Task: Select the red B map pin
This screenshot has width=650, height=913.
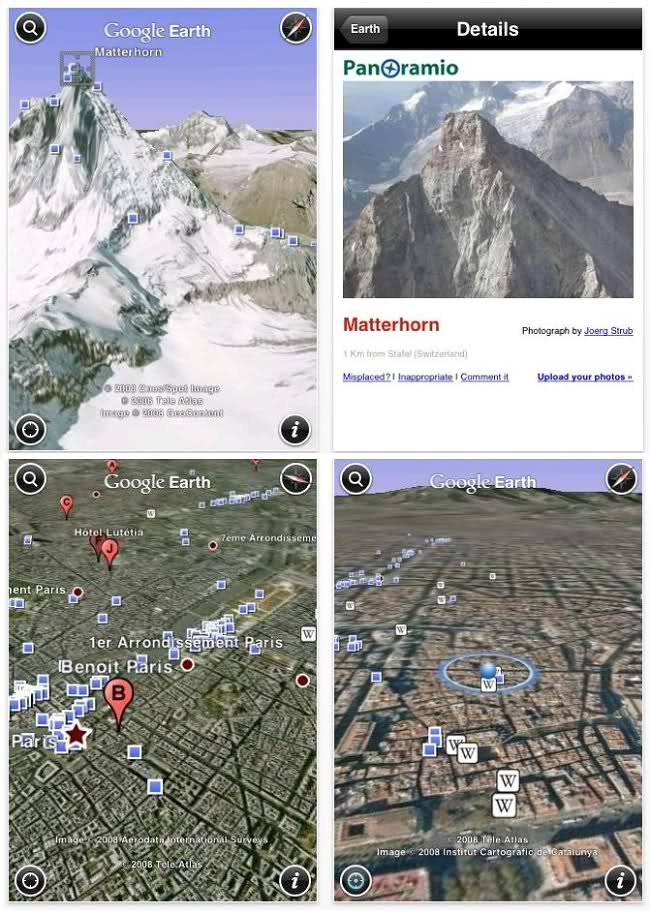Action: (118, 704)
